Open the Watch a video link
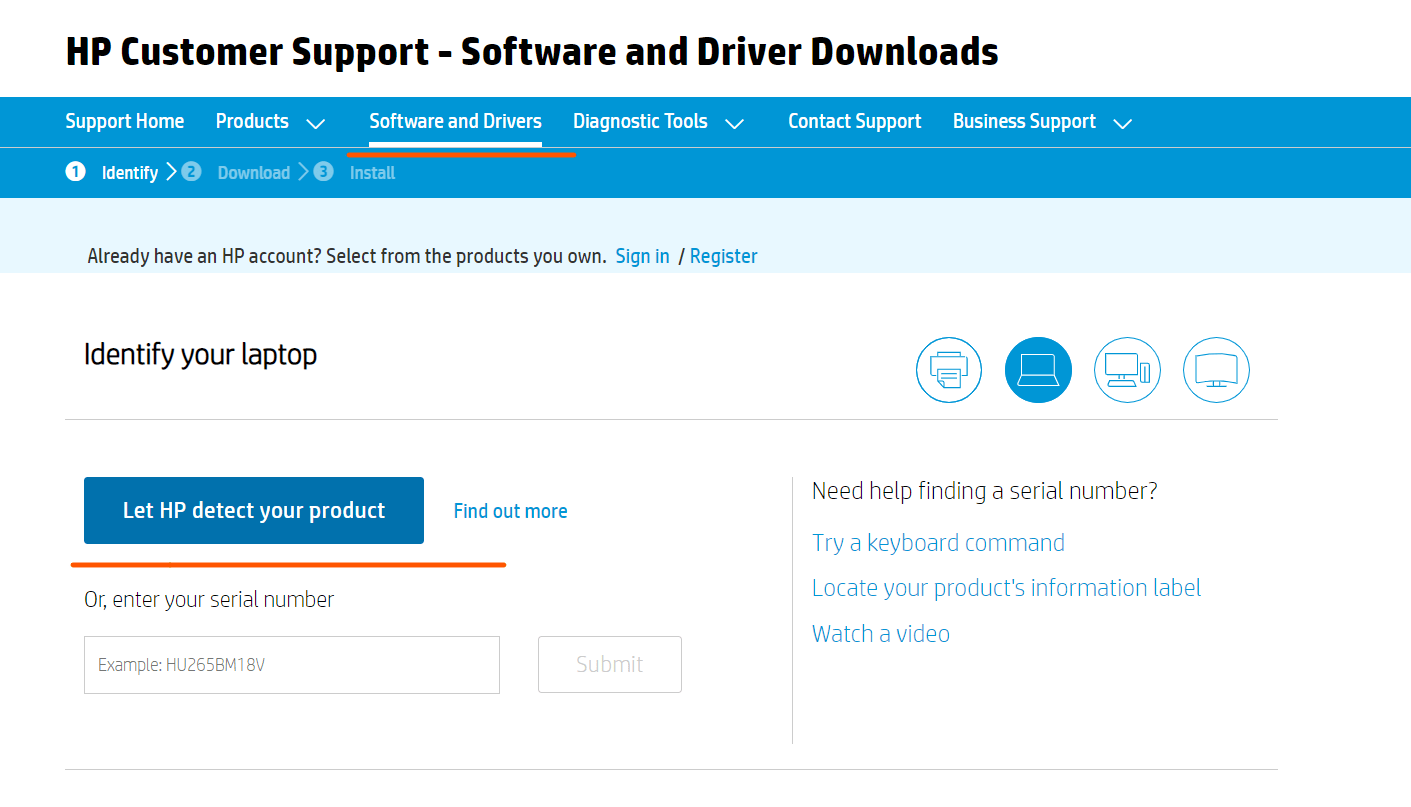Screen dimensions: 1411x807 [881, 634]
